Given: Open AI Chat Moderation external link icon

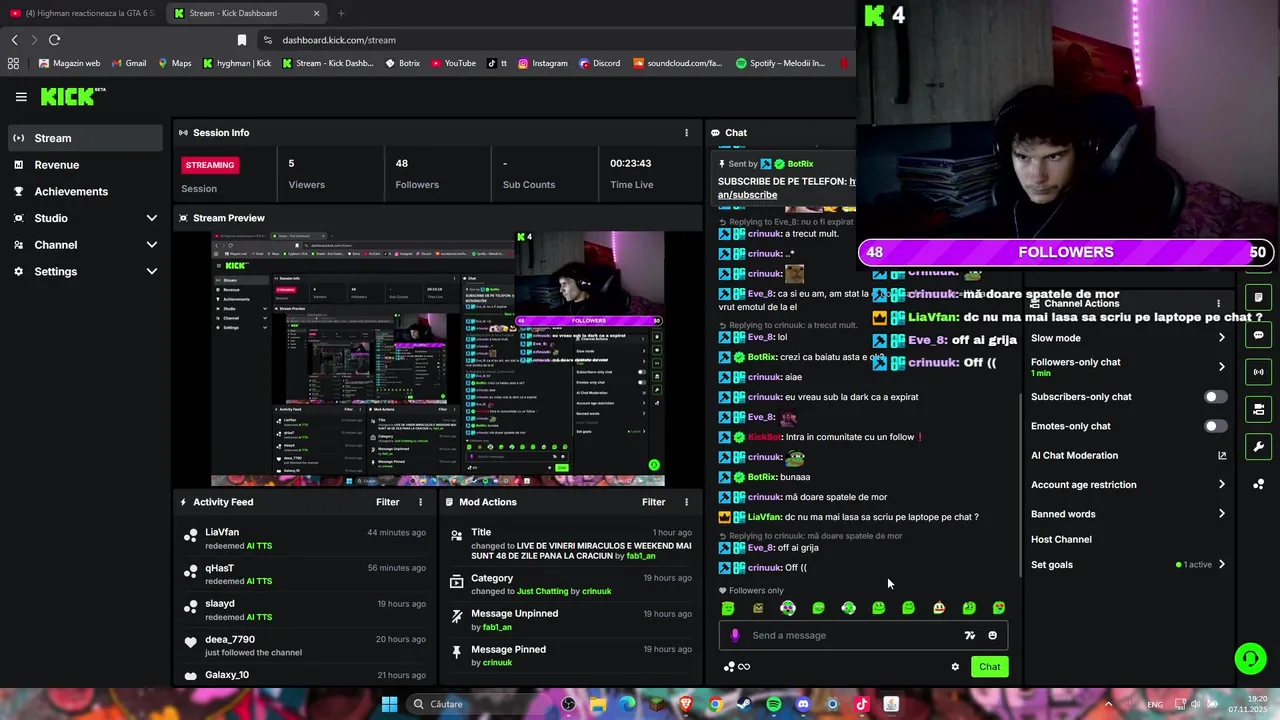Looking at the screenshot, I should (x=1221, y=455).
